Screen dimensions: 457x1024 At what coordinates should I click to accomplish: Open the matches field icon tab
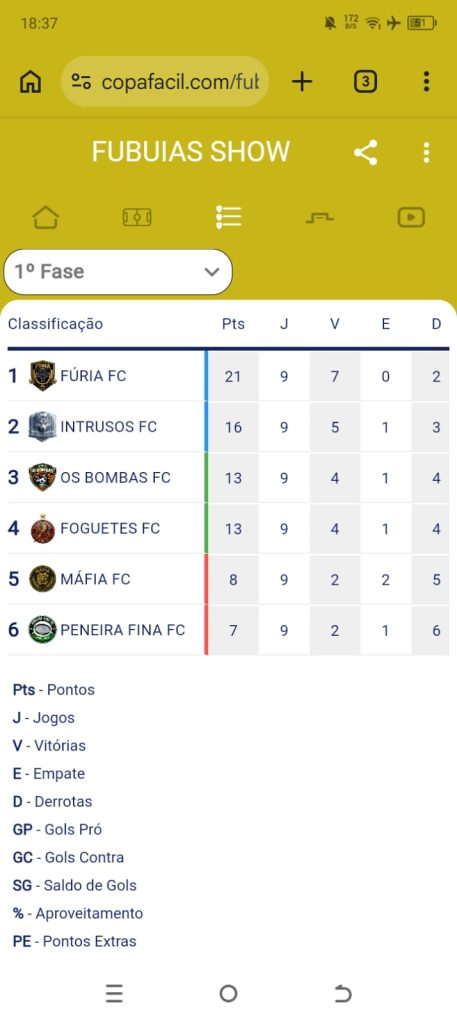pyautogui.click(x=137, y=217)
